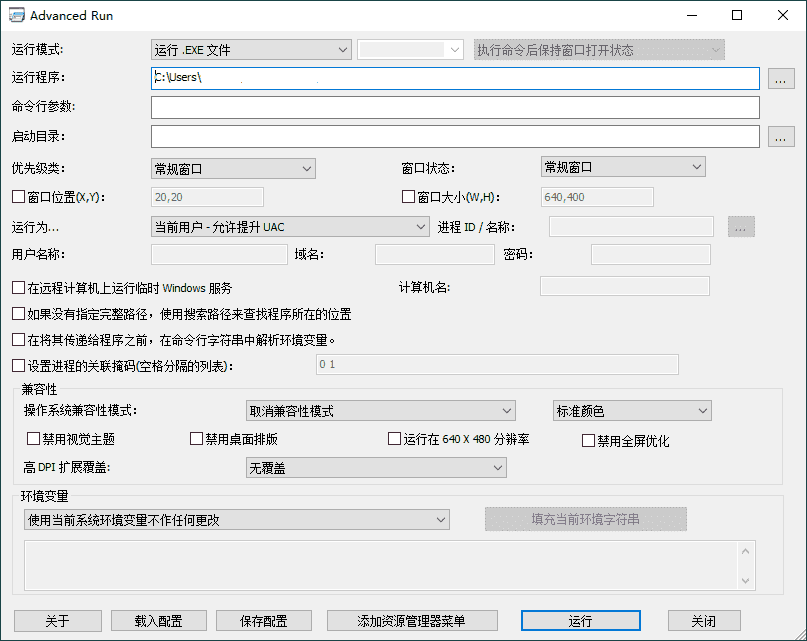Open the 环境变量 settings dropdown

click(x=235, y=520)
